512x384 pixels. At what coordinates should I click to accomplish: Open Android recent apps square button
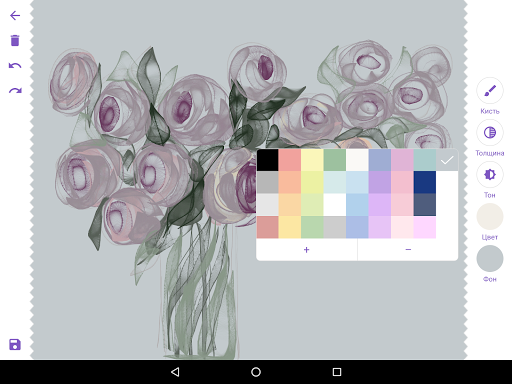coord(337,372)
